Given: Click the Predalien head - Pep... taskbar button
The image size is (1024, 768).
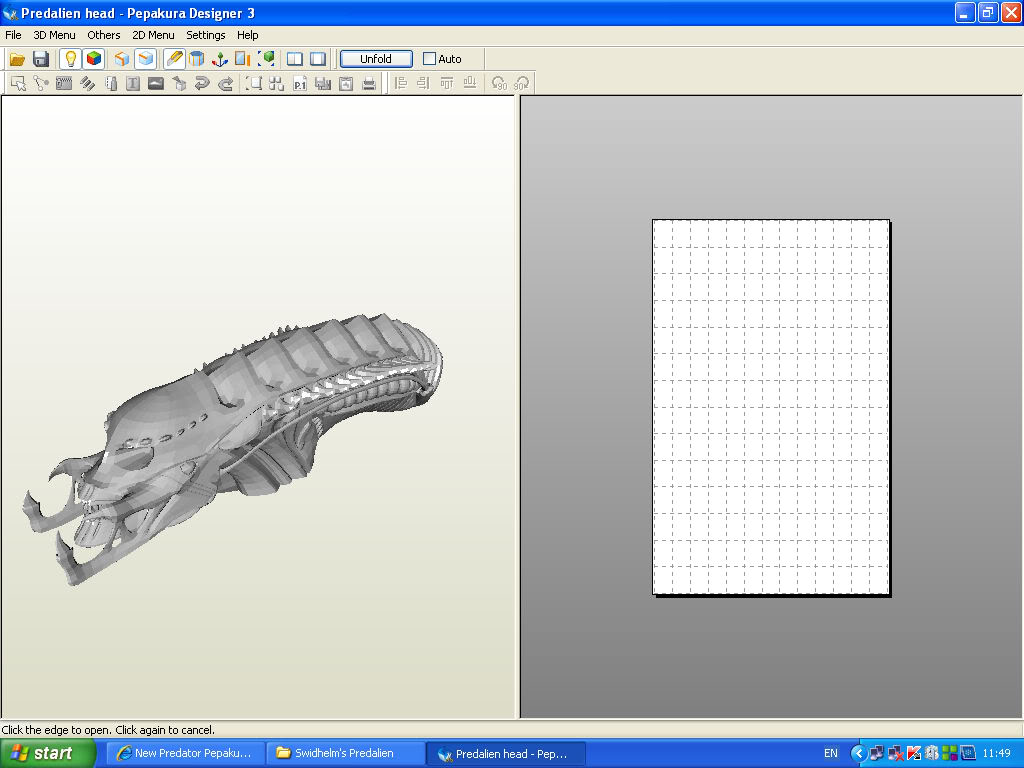Looking at the screenshot, I should (505, 754).
